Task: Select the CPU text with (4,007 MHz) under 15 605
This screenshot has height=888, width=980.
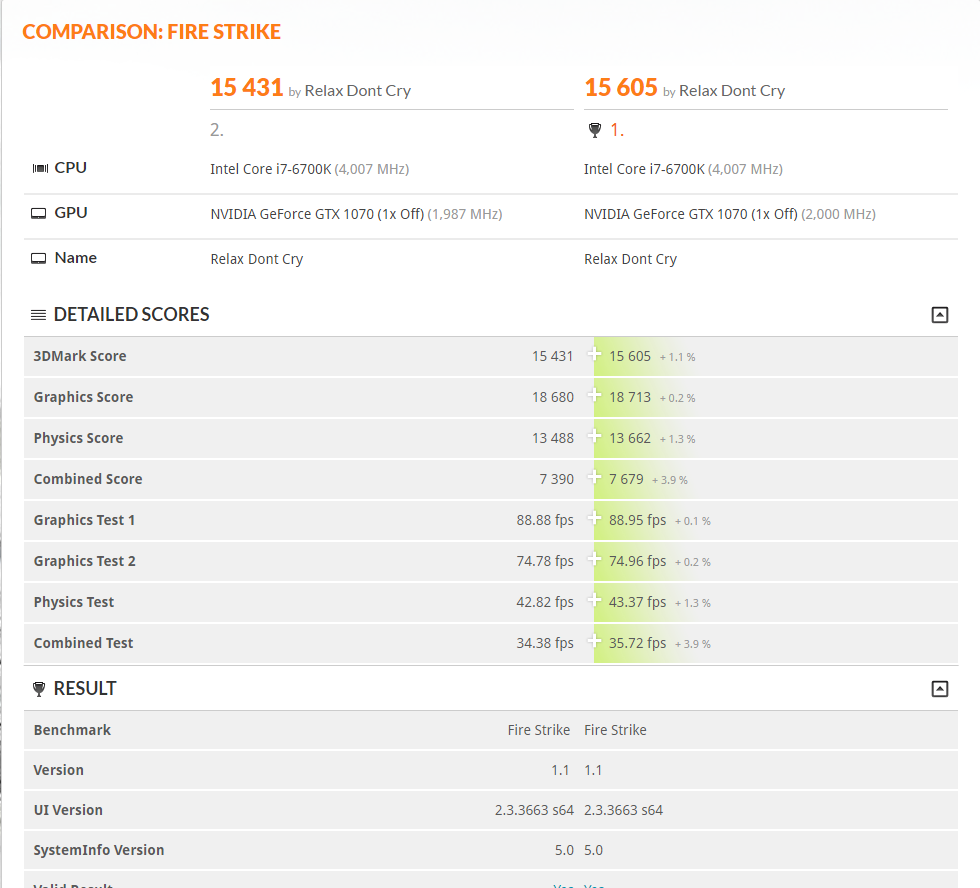Action: pos(683,169)
